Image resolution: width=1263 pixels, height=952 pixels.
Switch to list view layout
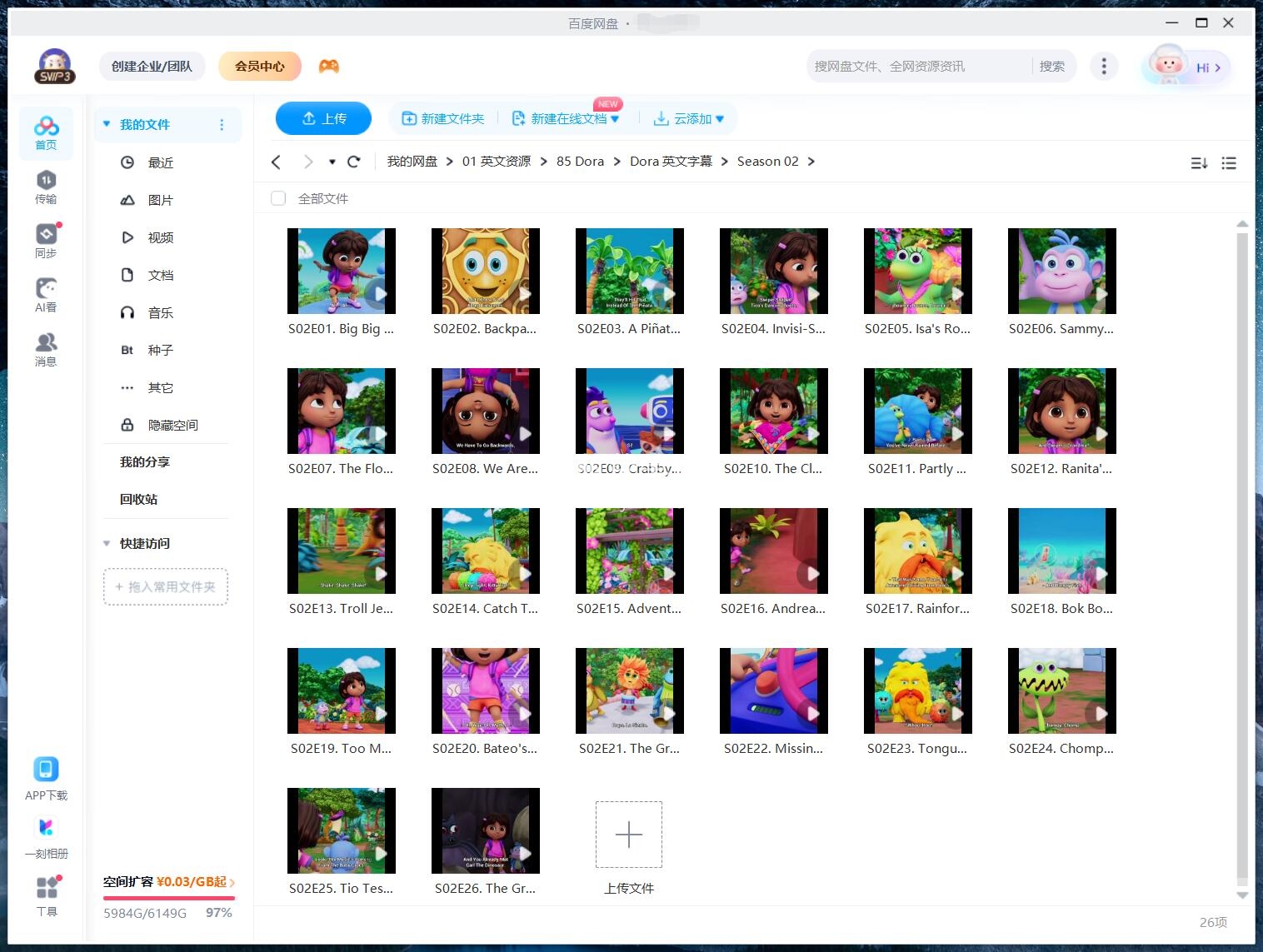tap(1229, 163)
